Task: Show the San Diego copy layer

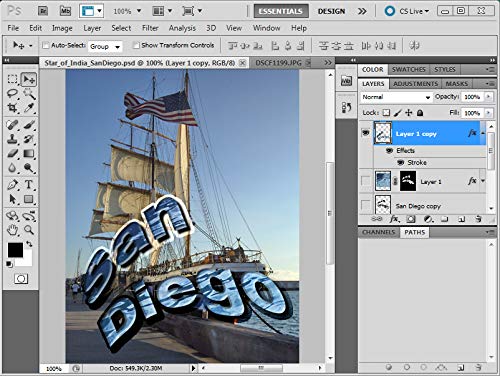Action: (x=366, y=204)
